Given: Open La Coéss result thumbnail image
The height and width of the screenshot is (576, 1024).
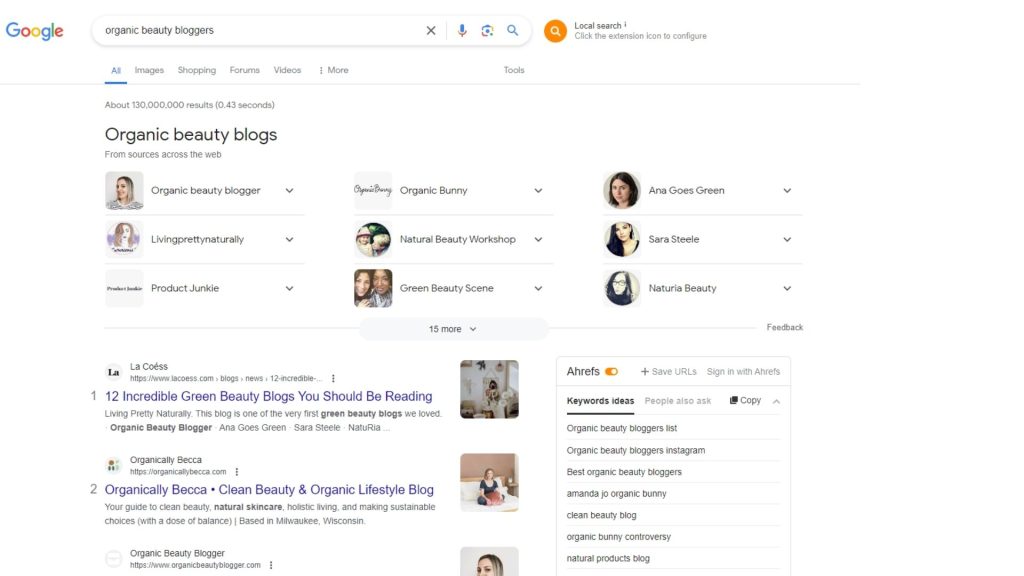Looking at the screenshot, I should pyautogui.click(x=489, y=389).
